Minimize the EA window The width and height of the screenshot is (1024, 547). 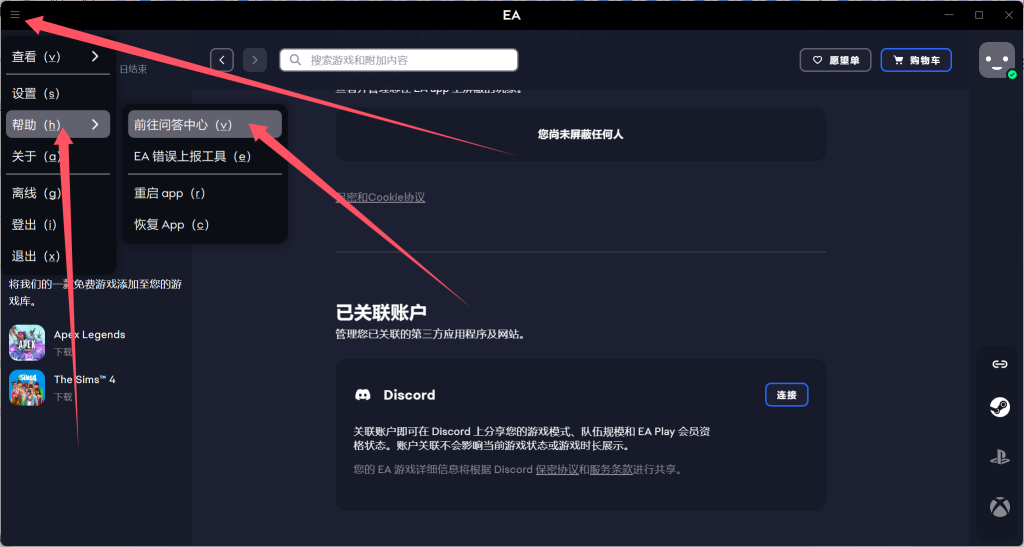[948, 14]
